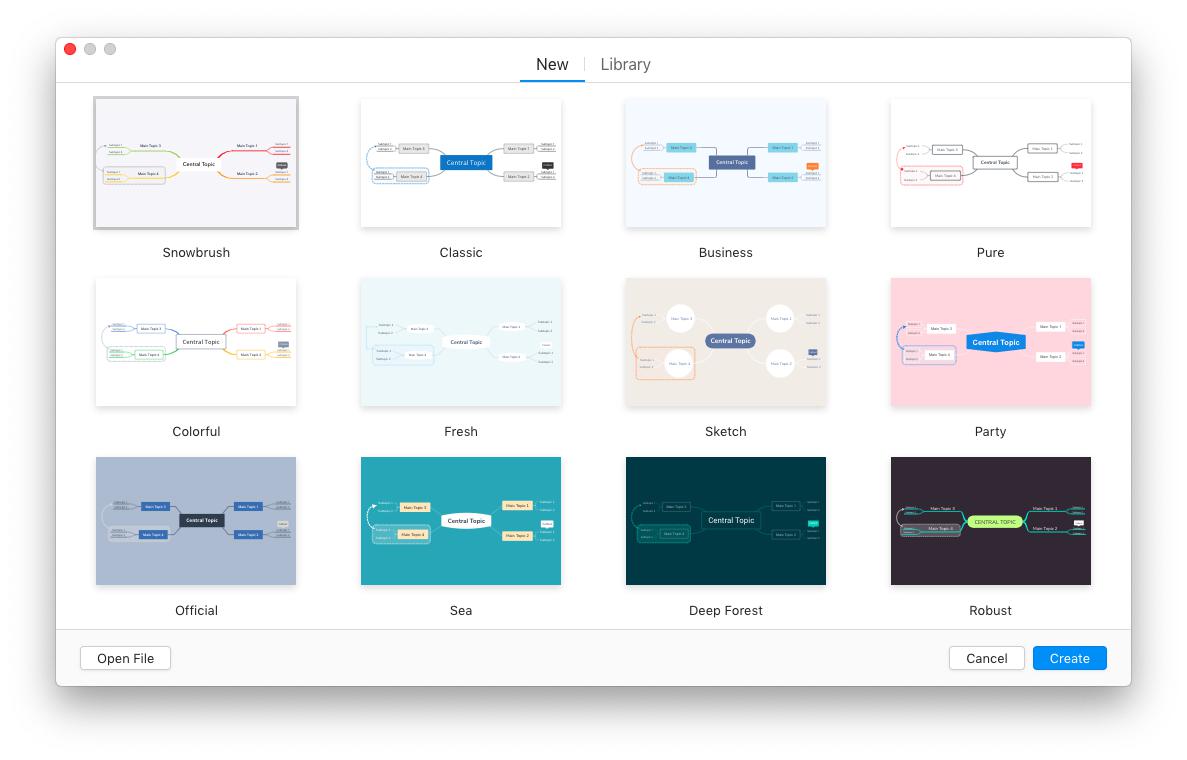Click the Robust label text
This screenshot has width=1187, height=760.
click(x=991, y=611)
